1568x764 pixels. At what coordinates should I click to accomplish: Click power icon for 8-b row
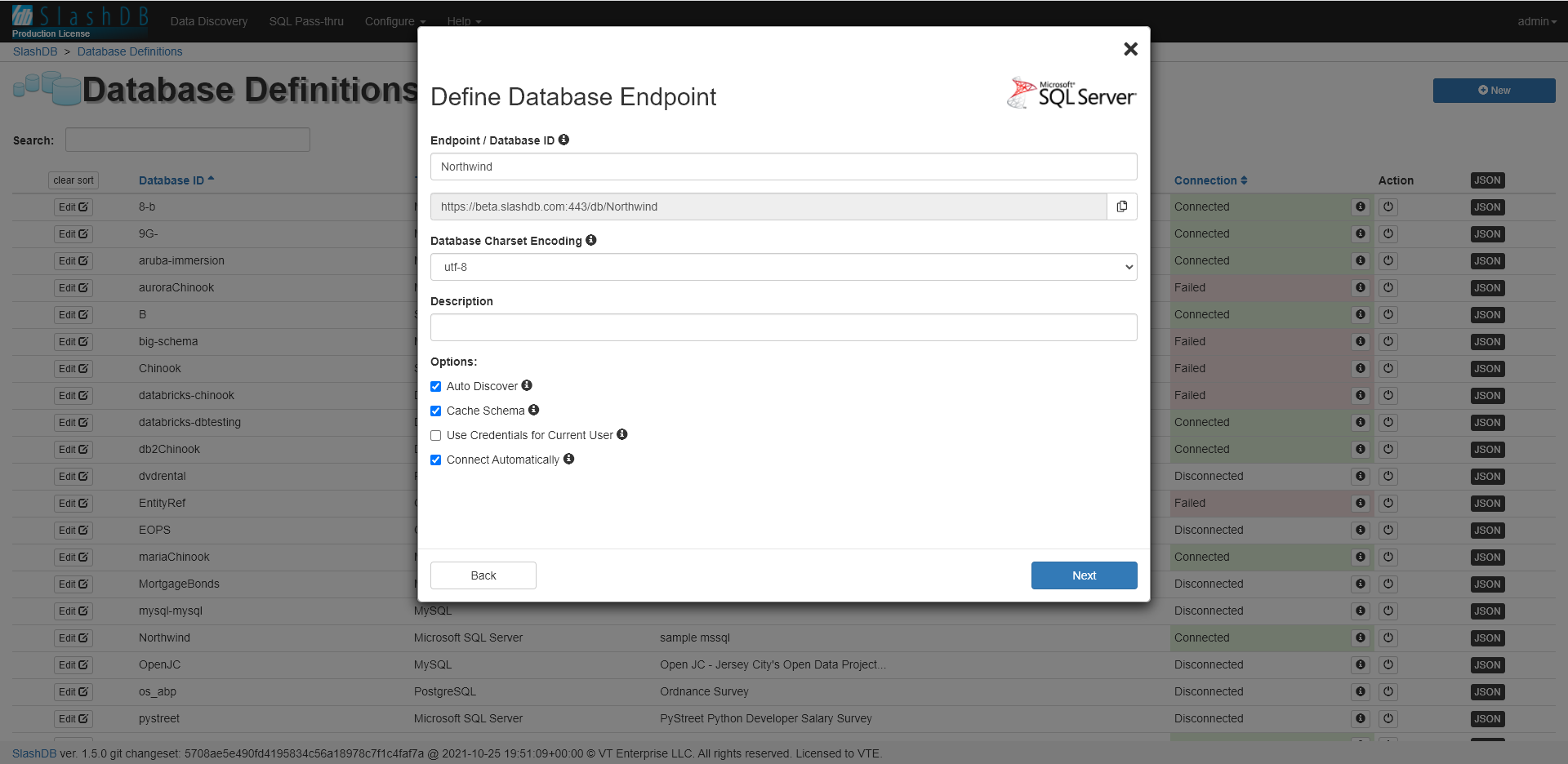pyautogui.click(x=1388, y=207)
